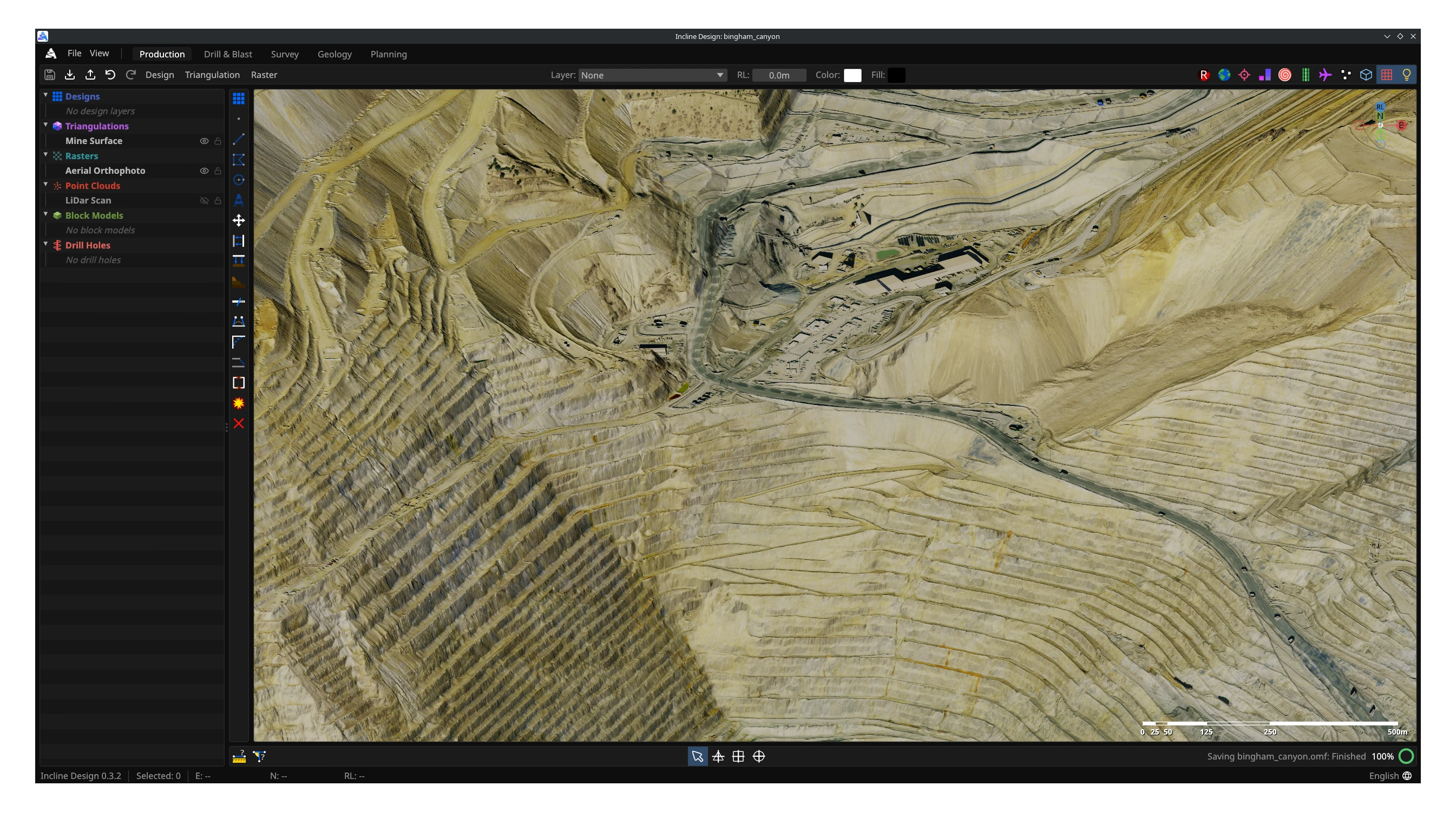Toggle the red grid display button
The image size is (1456, 825).
tap(1386, 75)
